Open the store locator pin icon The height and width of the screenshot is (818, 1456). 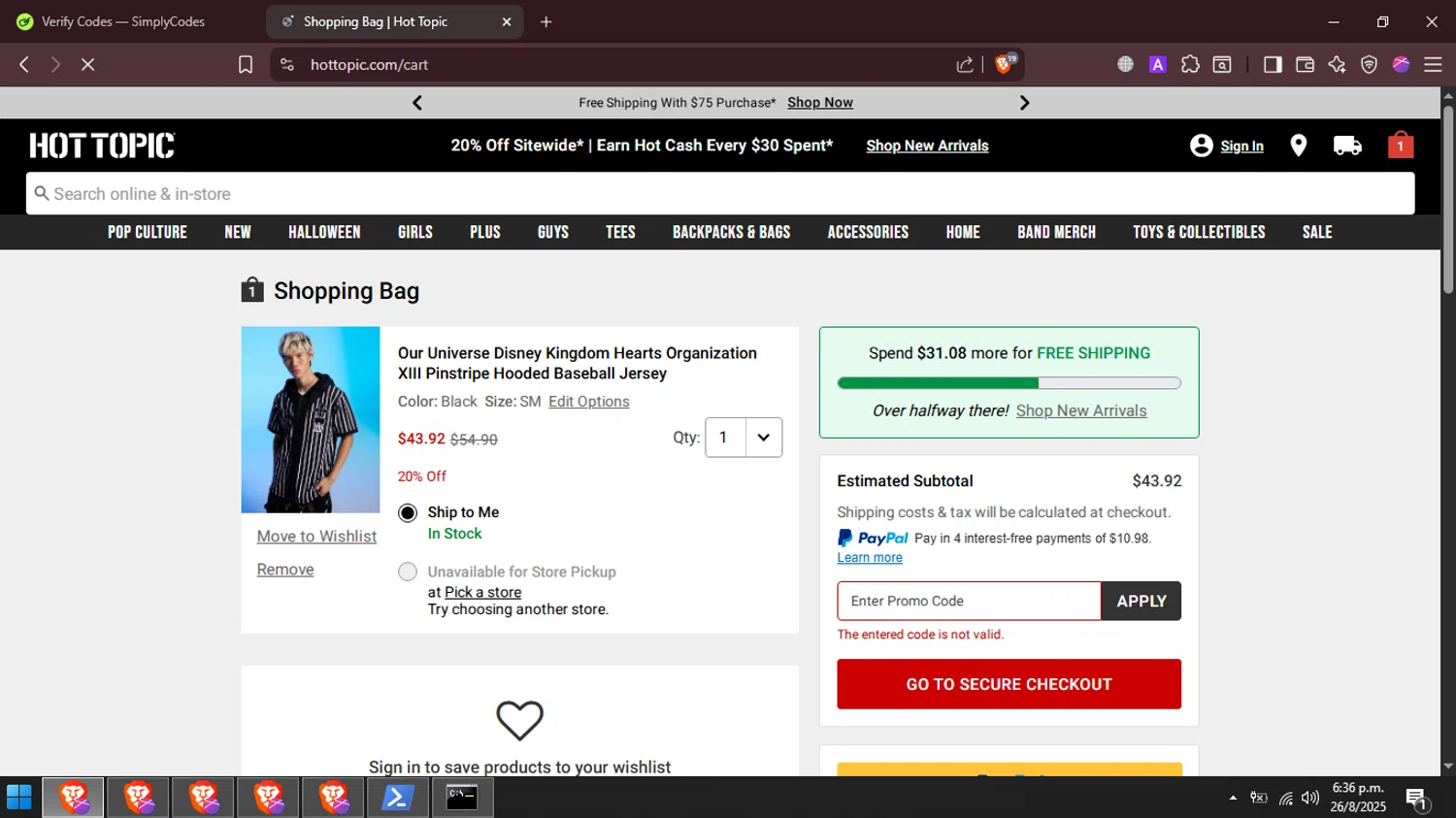click(x=1298, y=146)
